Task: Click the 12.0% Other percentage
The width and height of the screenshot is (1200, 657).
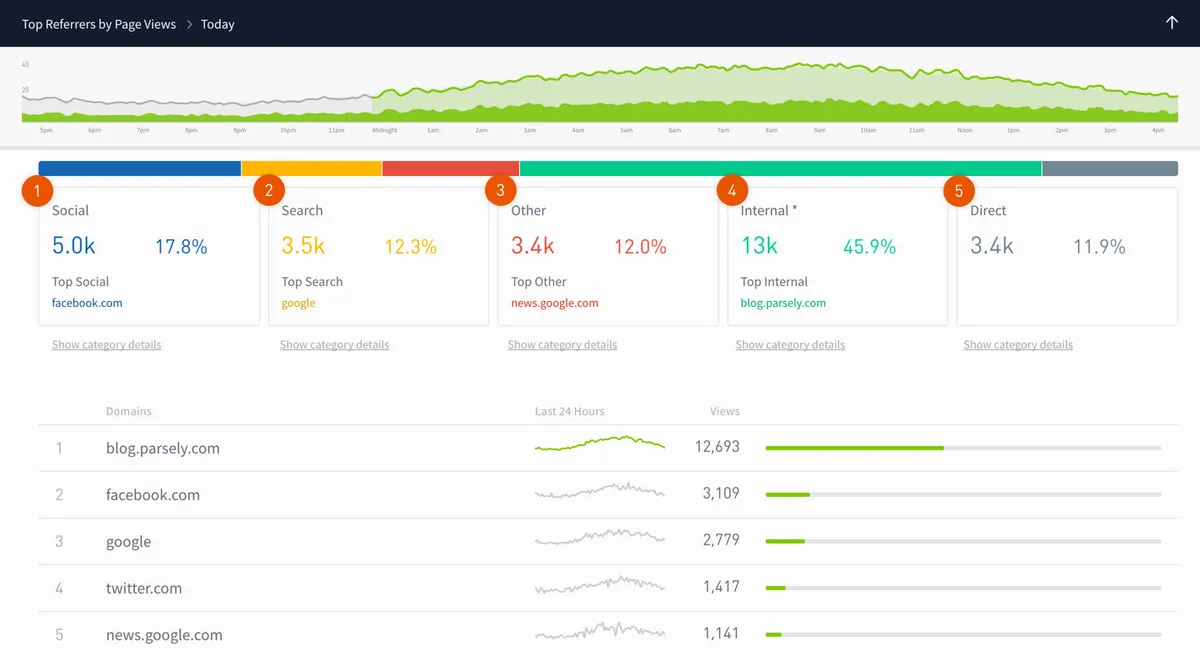Action: 640,246
